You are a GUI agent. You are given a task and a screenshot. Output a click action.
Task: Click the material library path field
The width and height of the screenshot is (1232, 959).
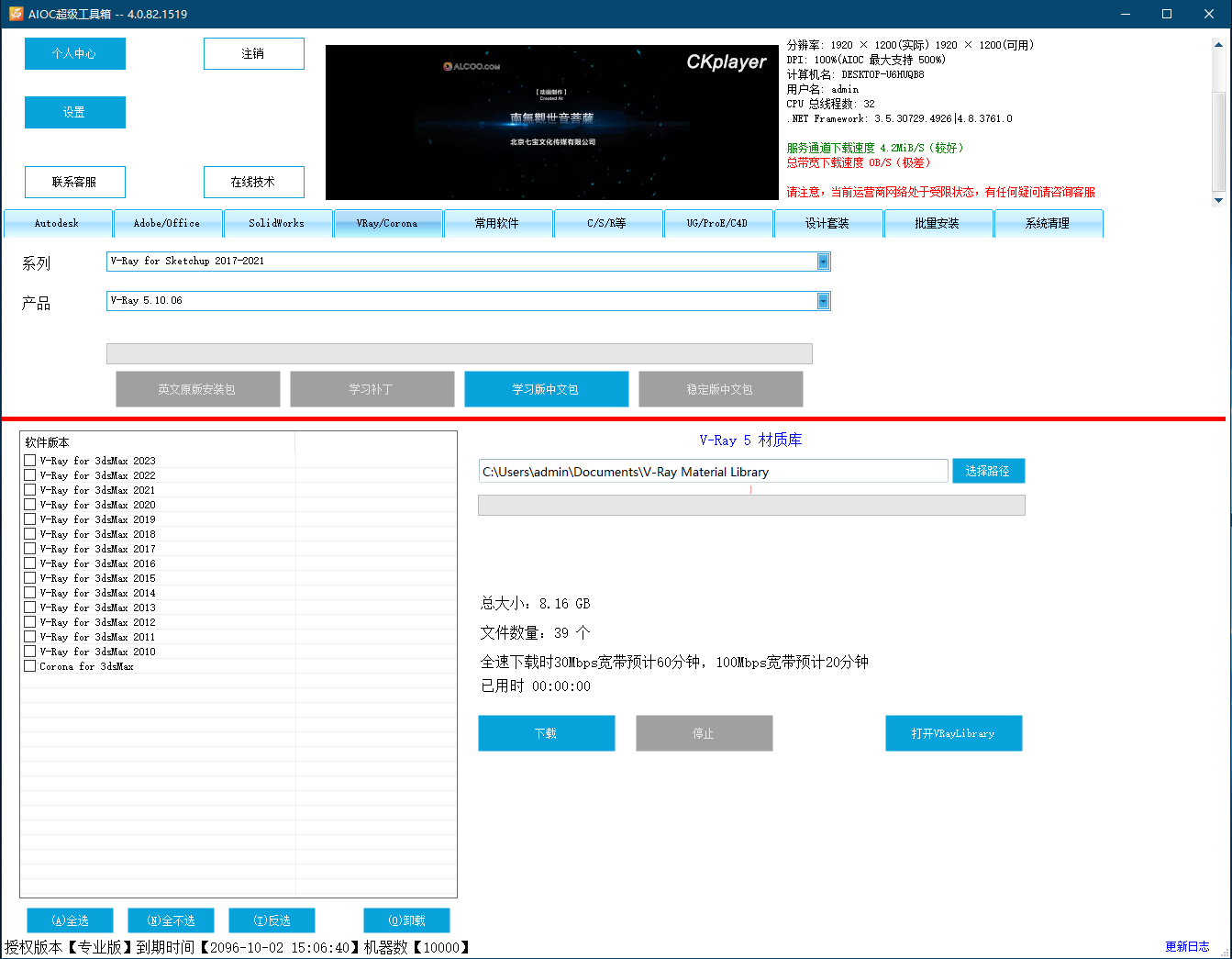(x=713, y=472)
